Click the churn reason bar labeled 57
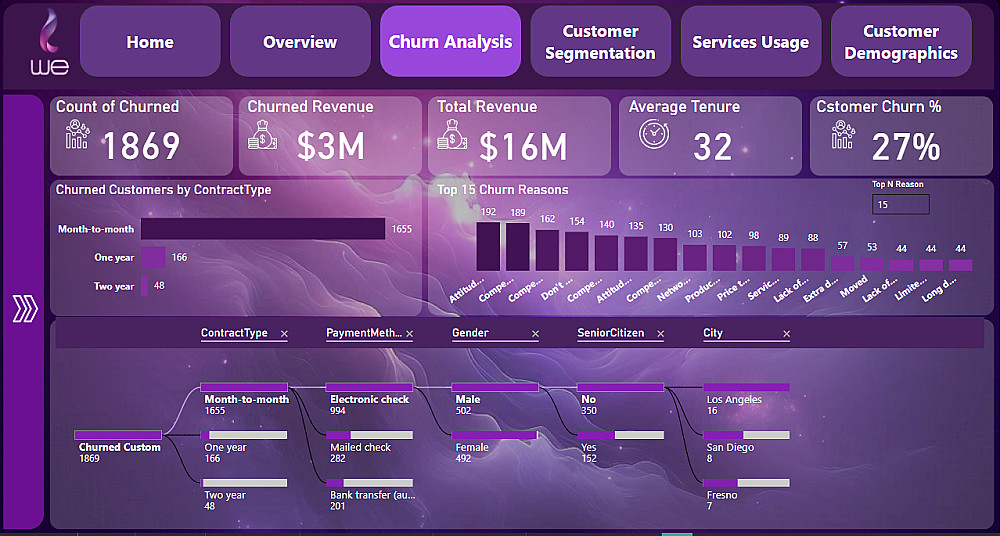The image size is (1000, 536). click(842, 264)
